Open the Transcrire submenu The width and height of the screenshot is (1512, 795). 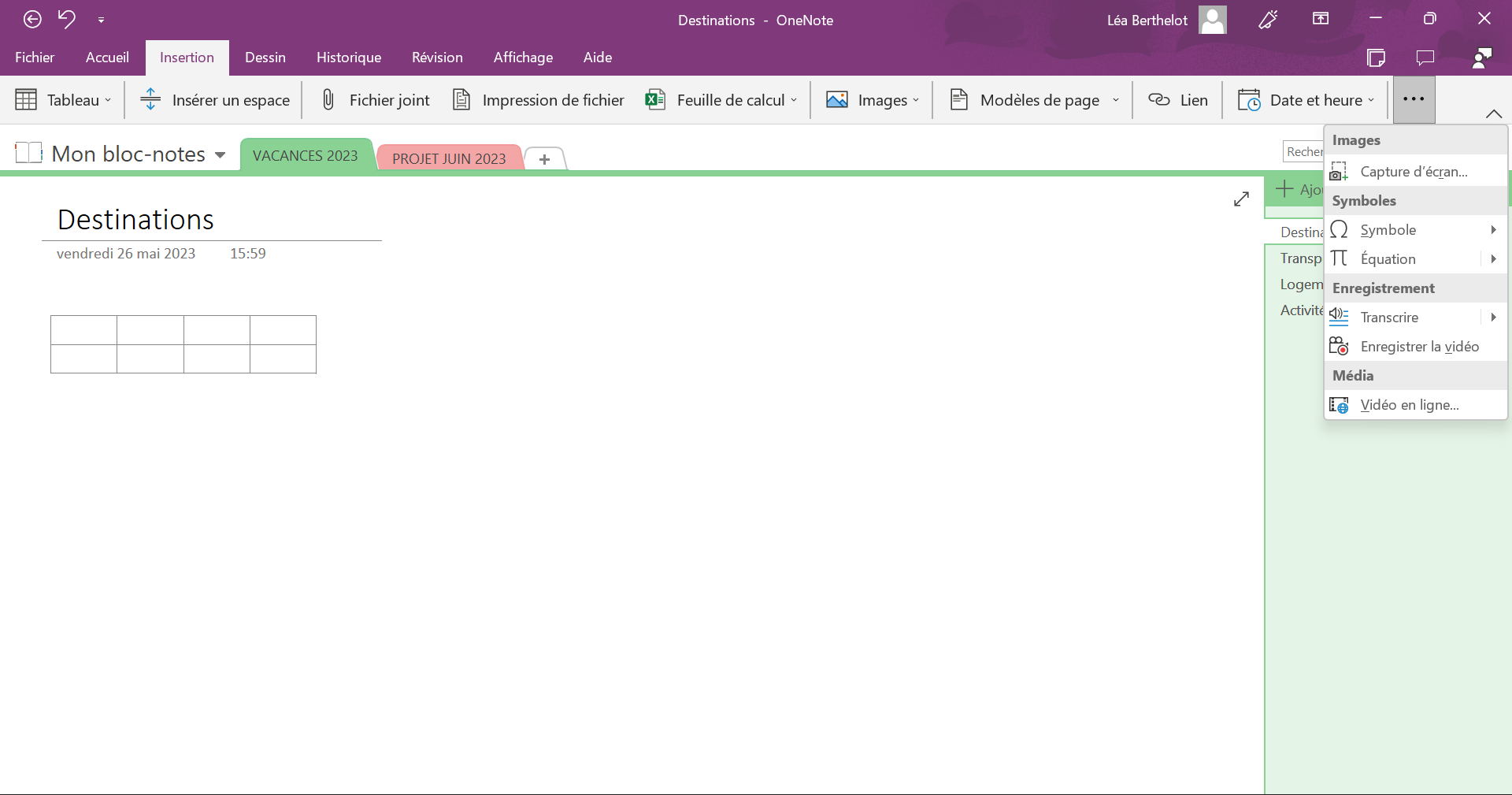pos(1415,318)
